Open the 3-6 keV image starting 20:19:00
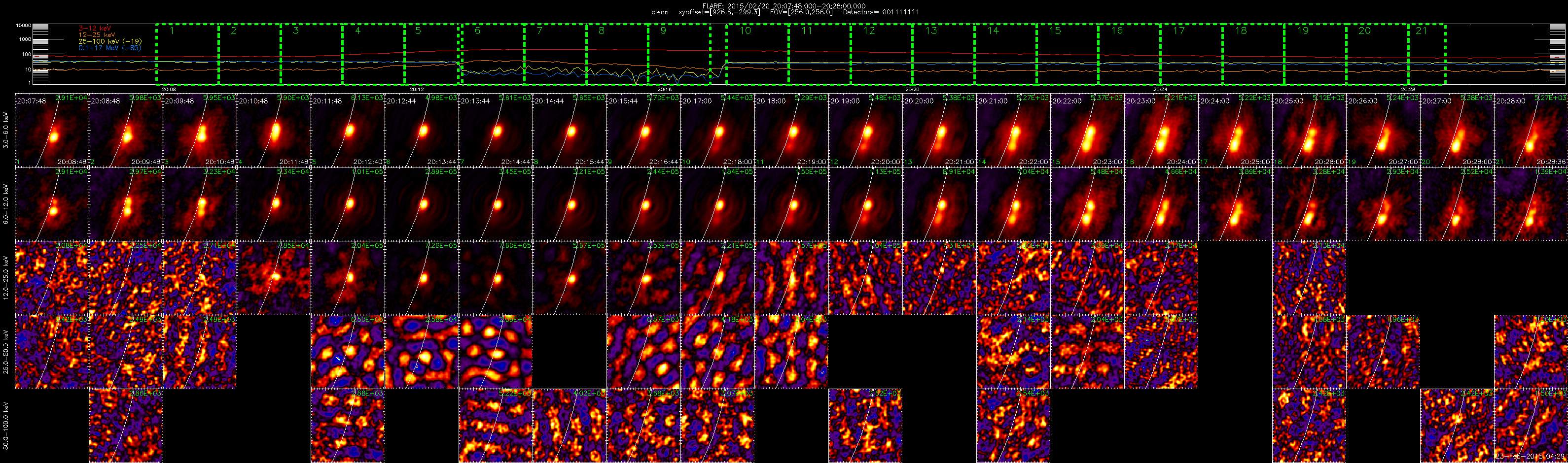Viewport: 1568px width, 463px height. coord(865,130)
